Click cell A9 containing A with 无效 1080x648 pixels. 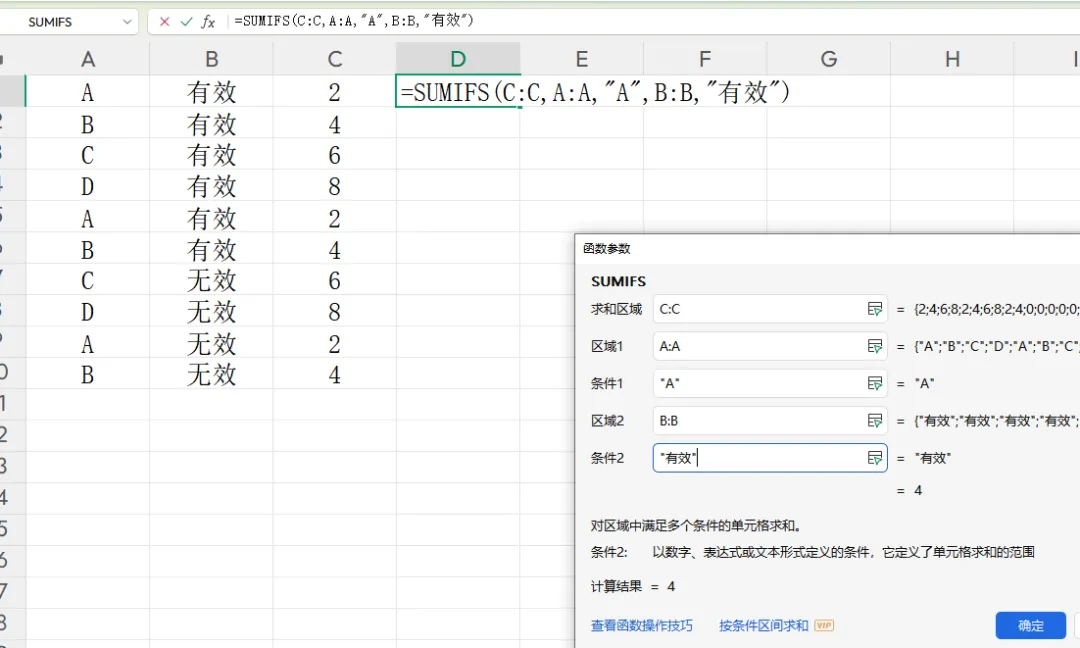coord(87,343)
